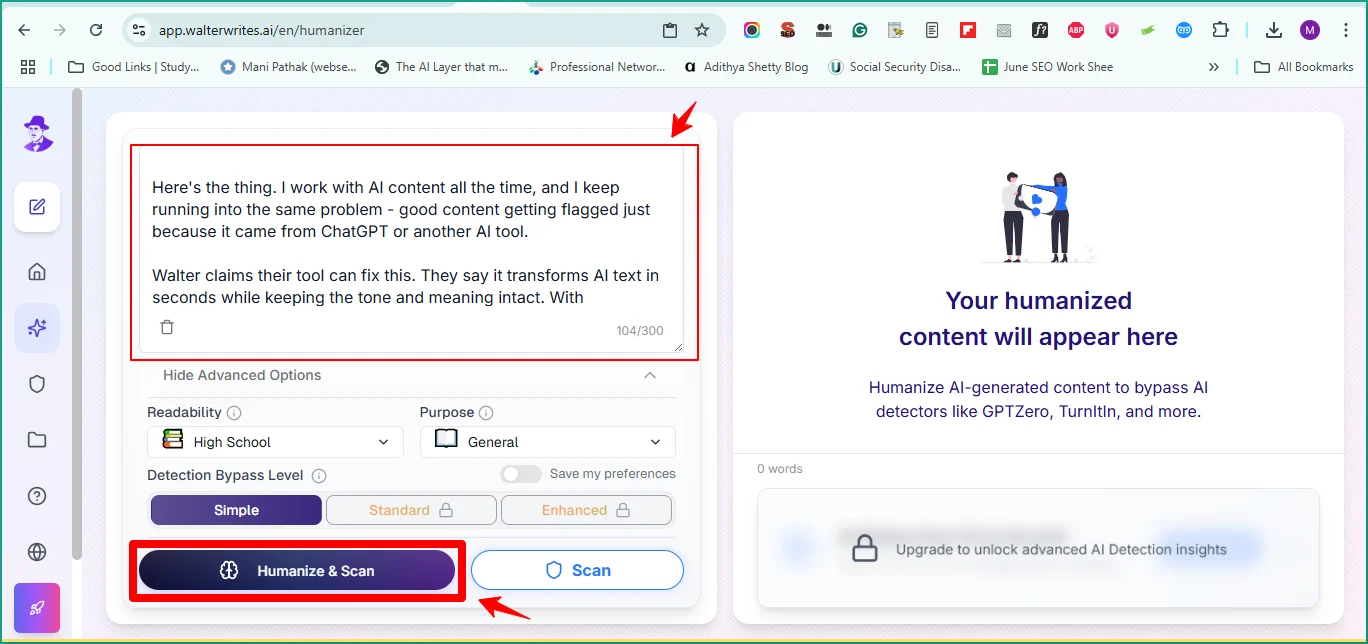Open the Readability dropdown set to High School
1368x644 pixels.
[x=274, y=441]
